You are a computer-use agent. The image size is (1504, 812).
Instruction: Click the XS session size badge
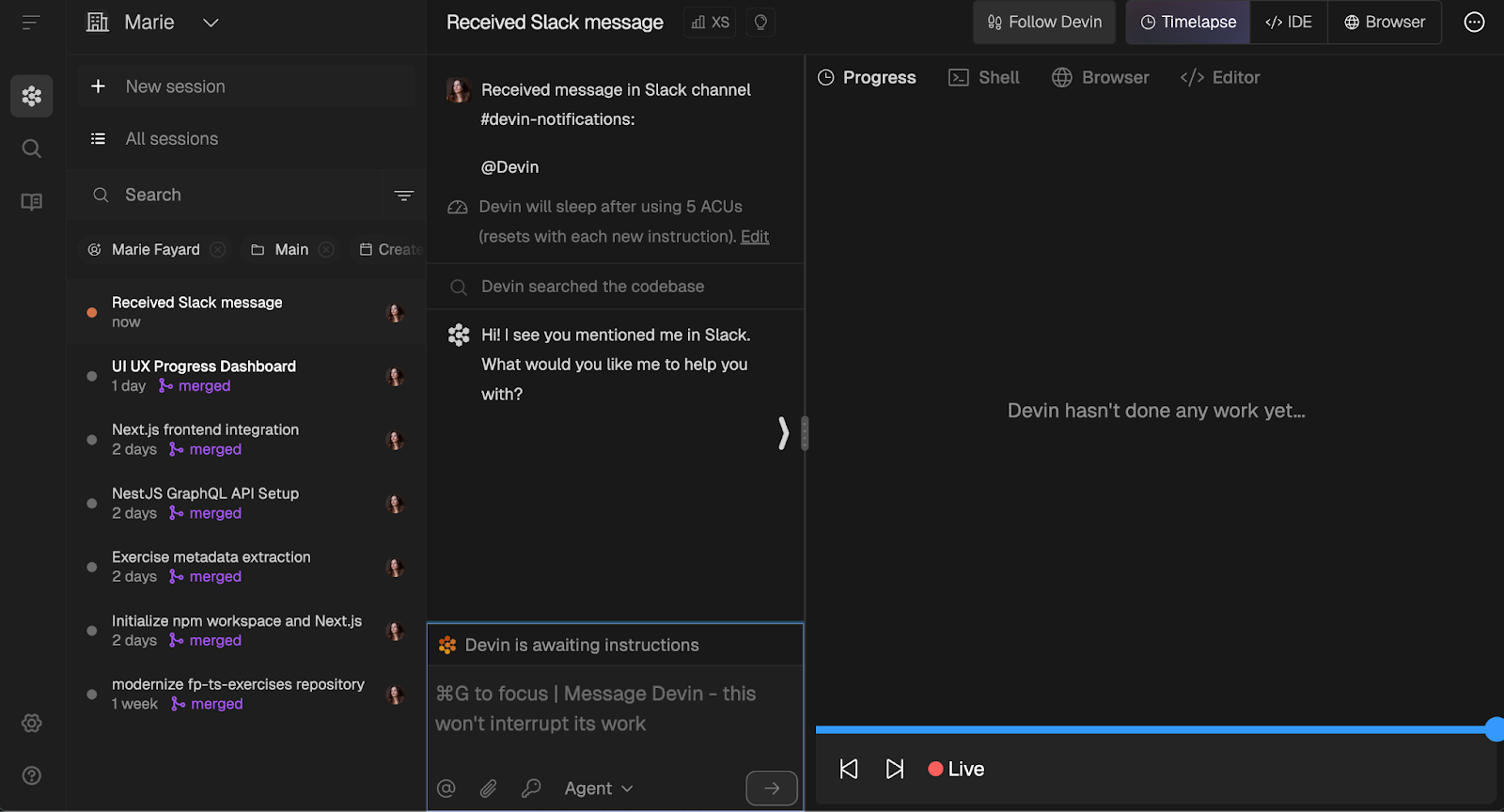click(x=711, y=23)
